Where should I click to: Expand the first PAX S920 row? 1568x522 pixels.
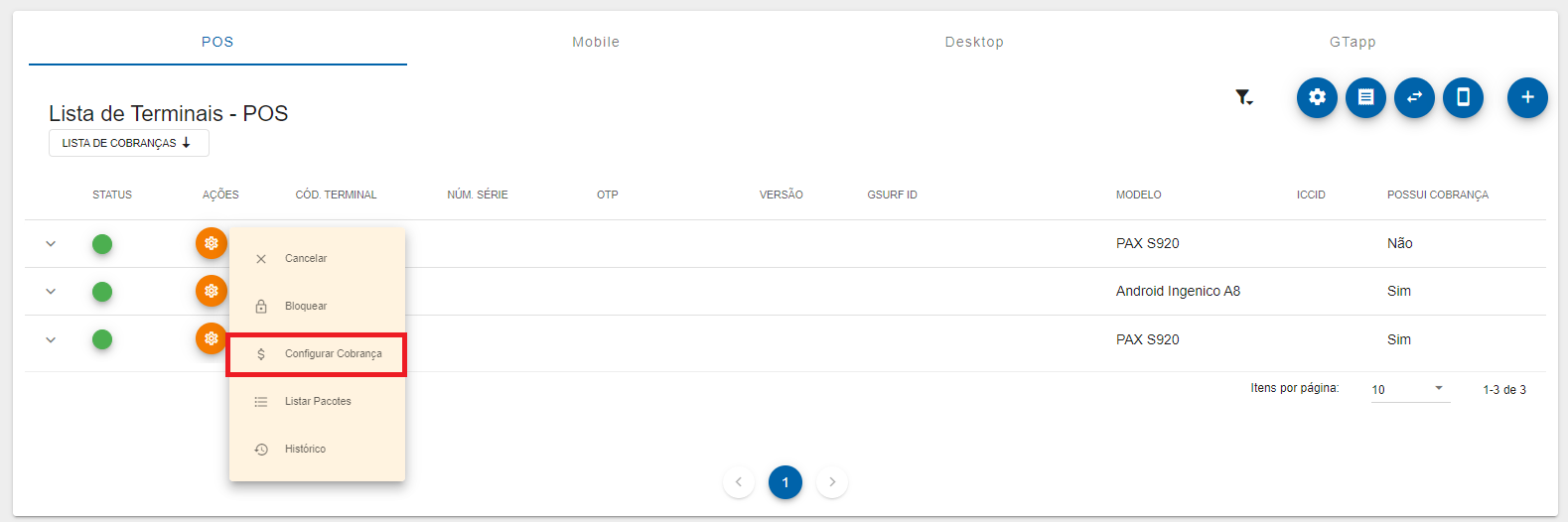tap(51, 244)
